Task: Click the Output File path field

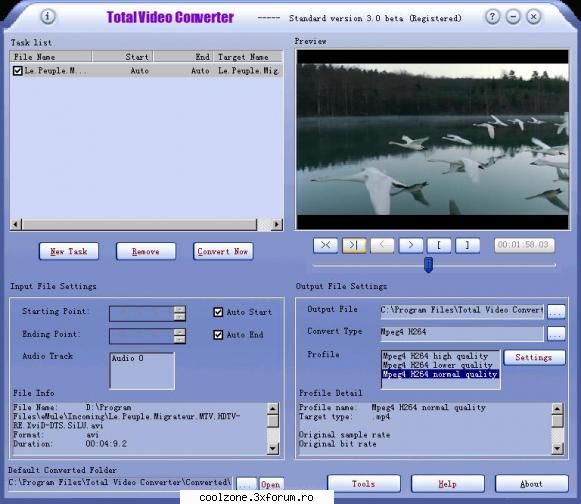Action: pyautogui.click(x=462, y=311)
